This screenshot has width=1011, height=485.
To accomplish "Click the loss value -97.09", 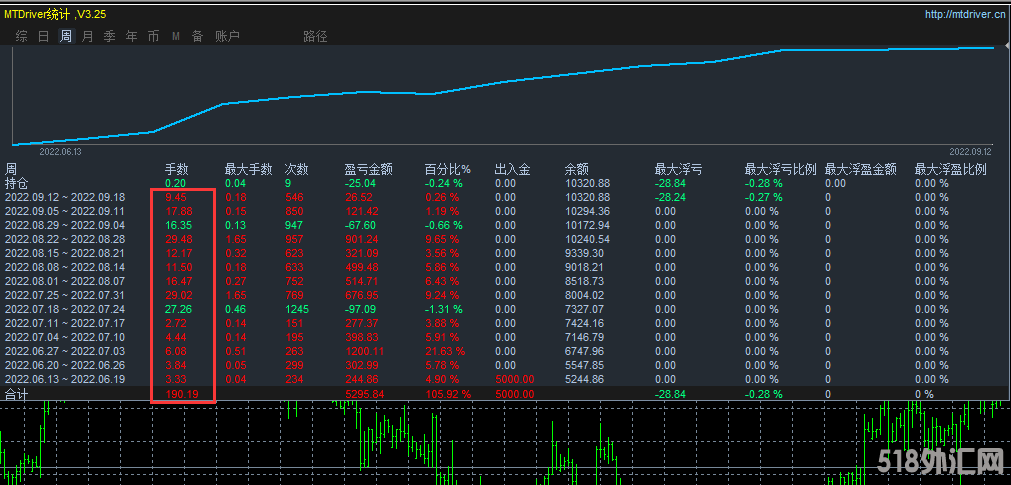I will pyautogui.click(x=361, y=309).
